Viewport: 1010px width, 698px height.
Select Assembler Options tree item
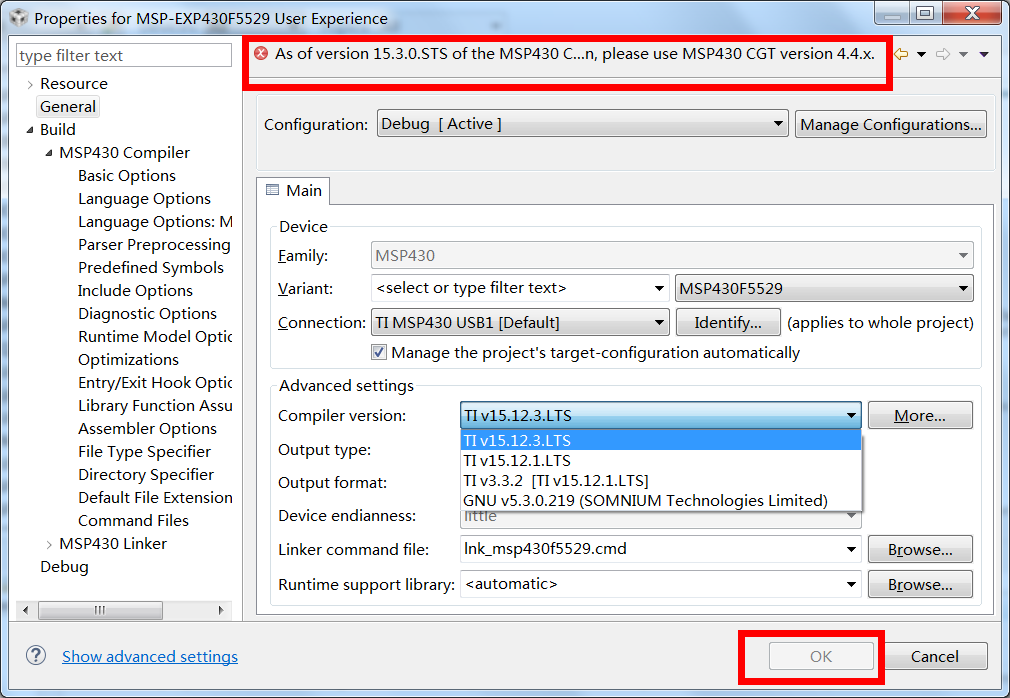pos(148,429)
